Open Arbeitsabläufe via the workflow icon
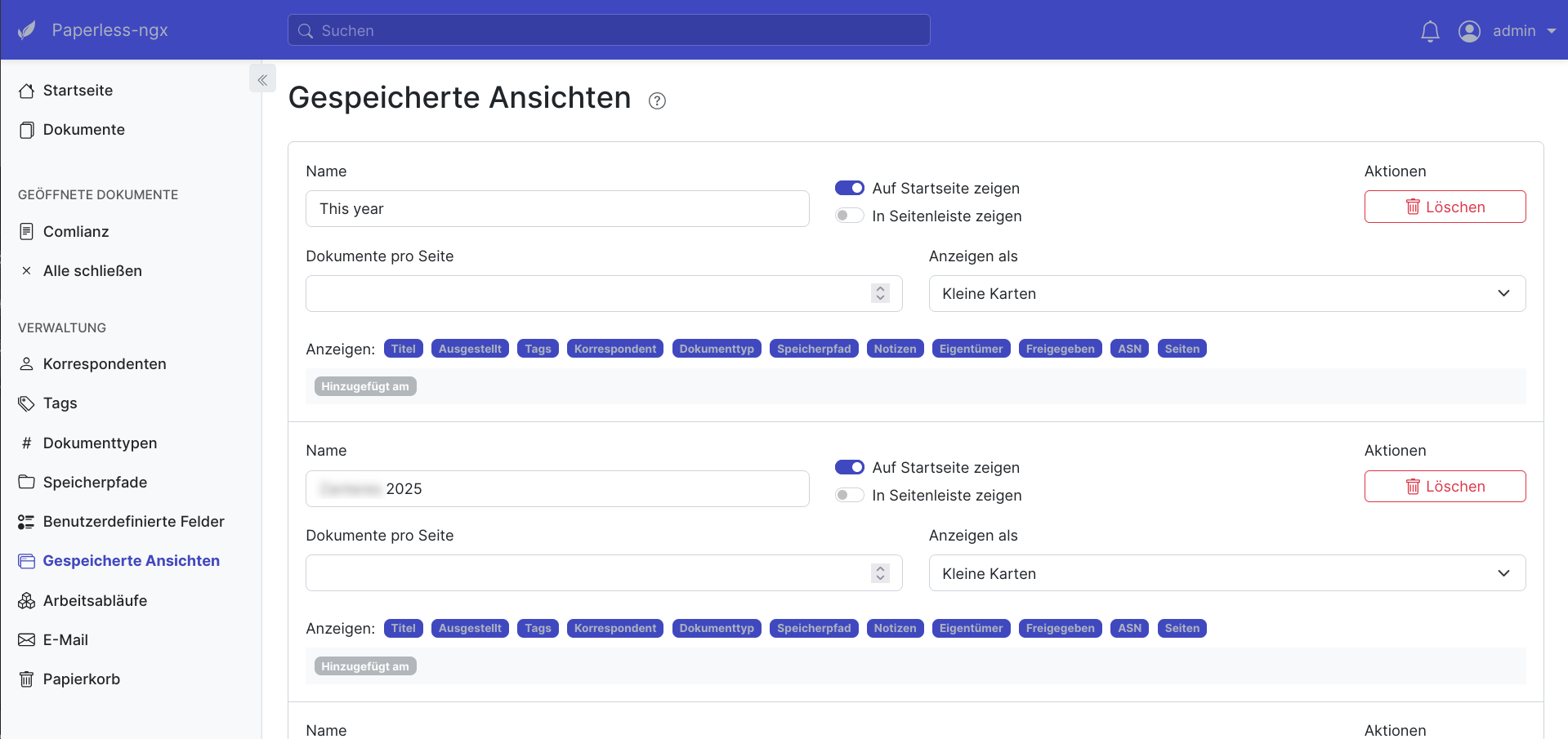The height and width of the screenshot is (739, 1568). [25, 600]
